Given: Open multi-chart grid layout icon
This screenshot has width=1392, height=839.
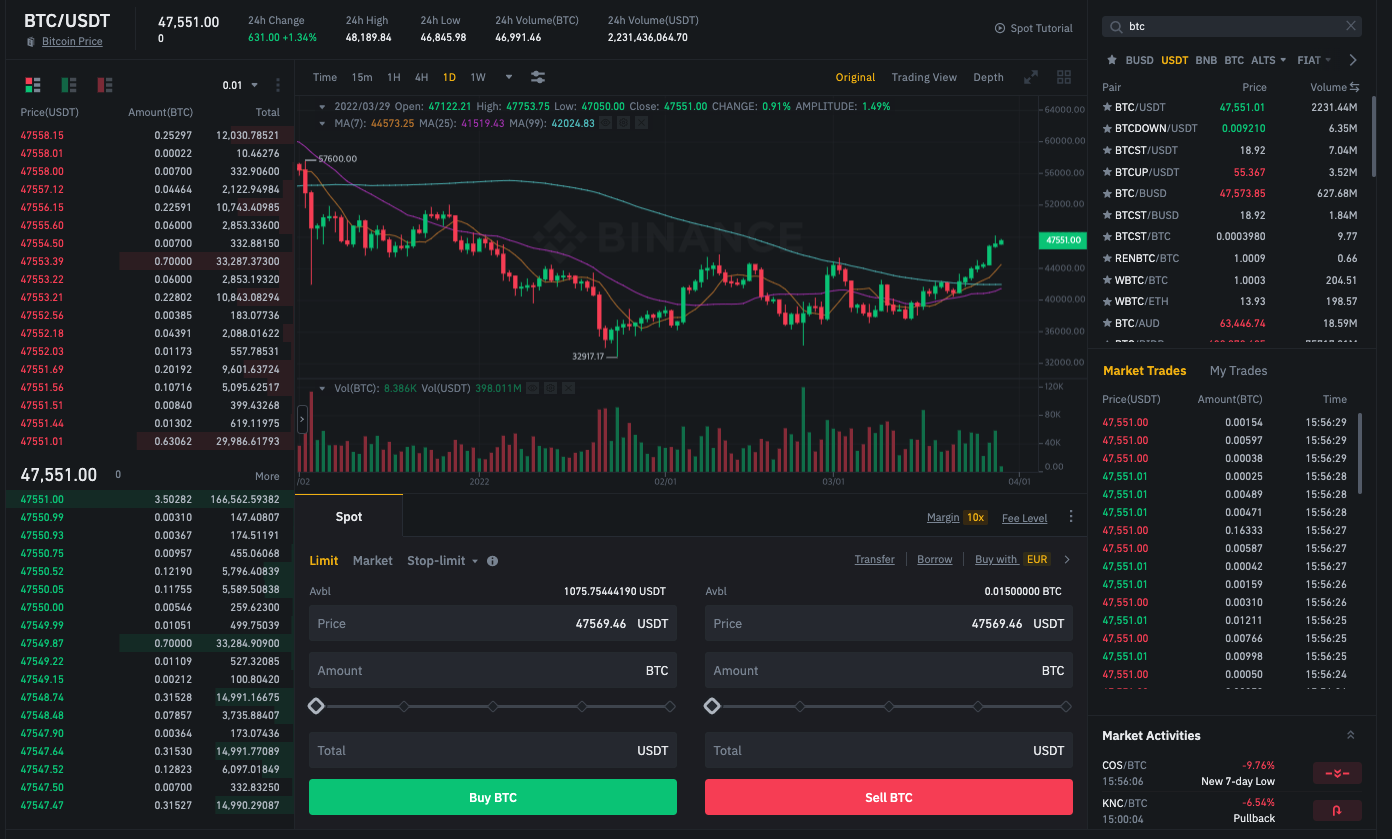Looking at the screenshot, I should point(1064,77).
